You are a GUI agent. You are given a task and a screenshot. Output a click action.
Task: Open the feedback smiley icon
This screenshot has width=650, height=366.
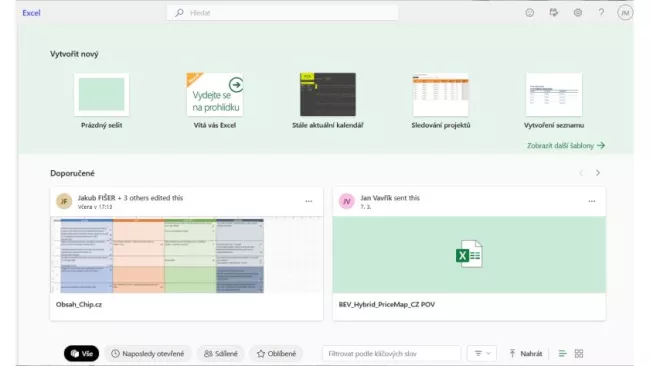pyautogui.click(x=530, y=13)
